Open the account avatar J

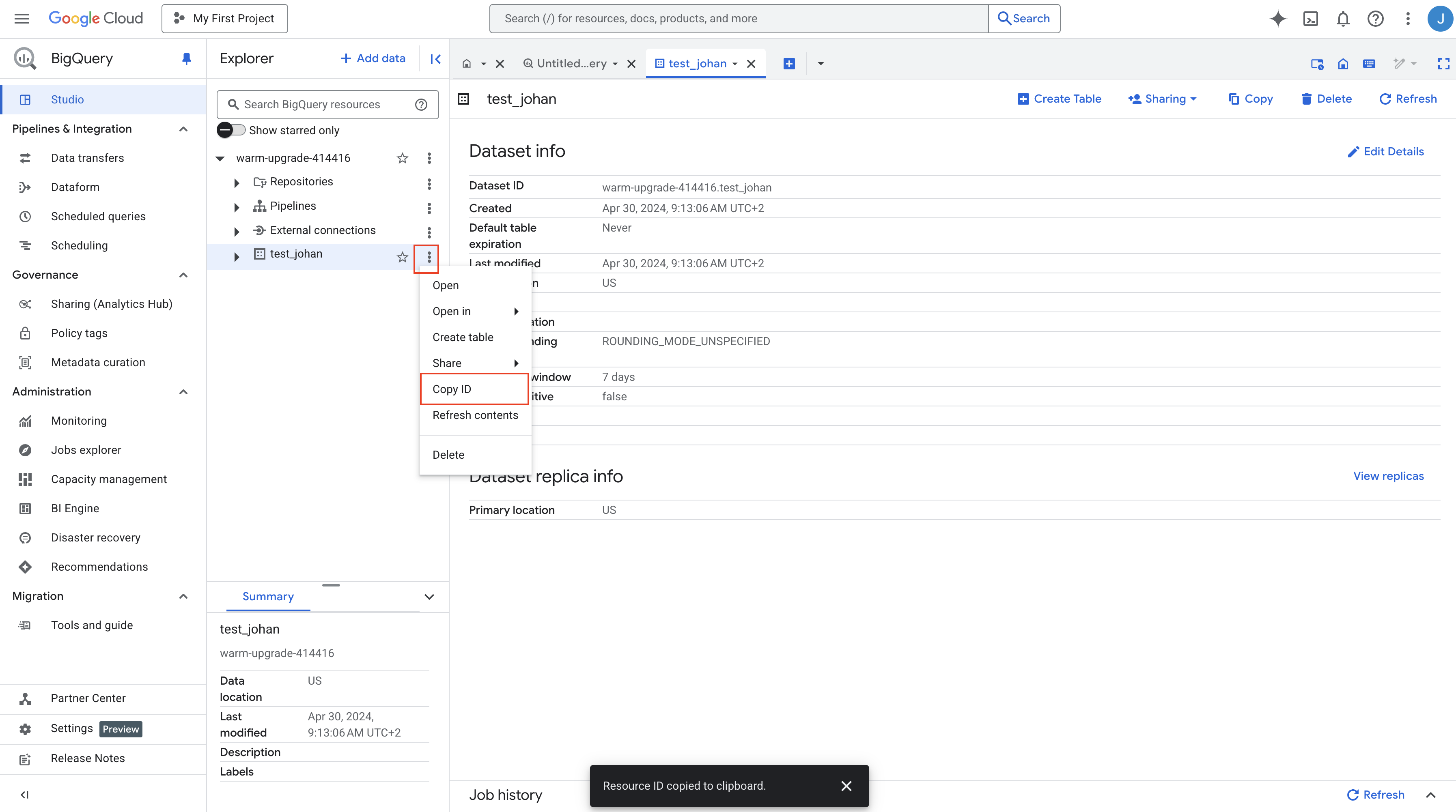tap(1440, 19)
